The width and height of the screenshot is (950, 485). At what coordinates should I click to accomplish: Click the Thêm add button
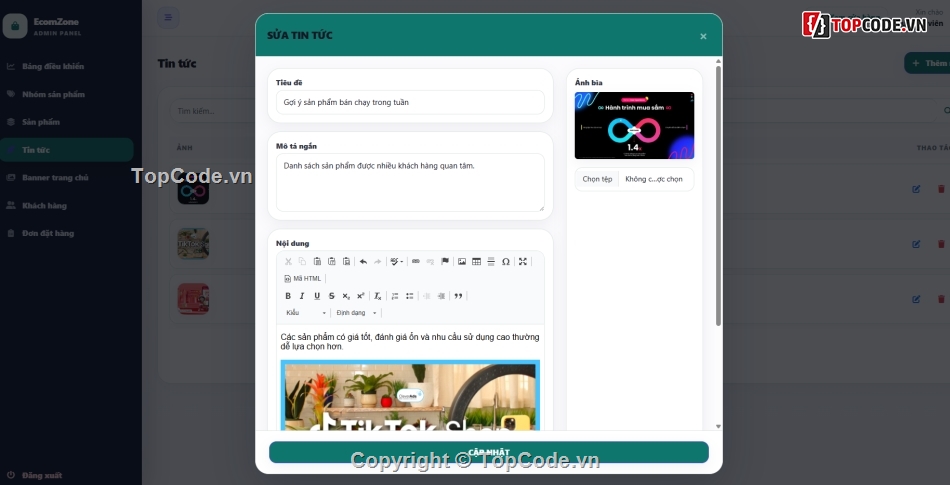tap(927, 63)
